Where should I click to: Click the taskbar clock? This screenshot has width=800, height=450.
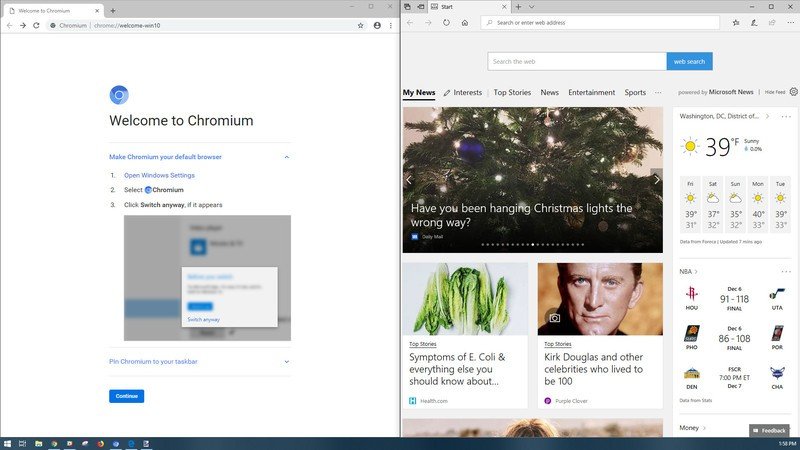click(x=788, y=444)
